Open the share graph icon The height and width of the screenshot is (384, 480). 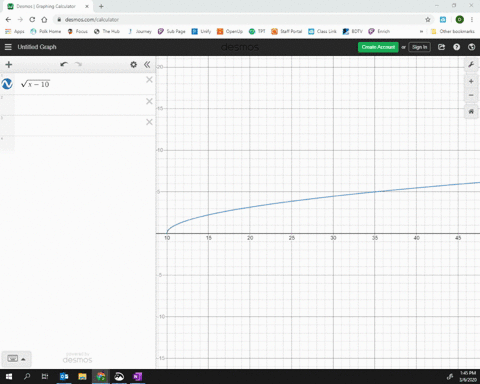tap(441, 47)
